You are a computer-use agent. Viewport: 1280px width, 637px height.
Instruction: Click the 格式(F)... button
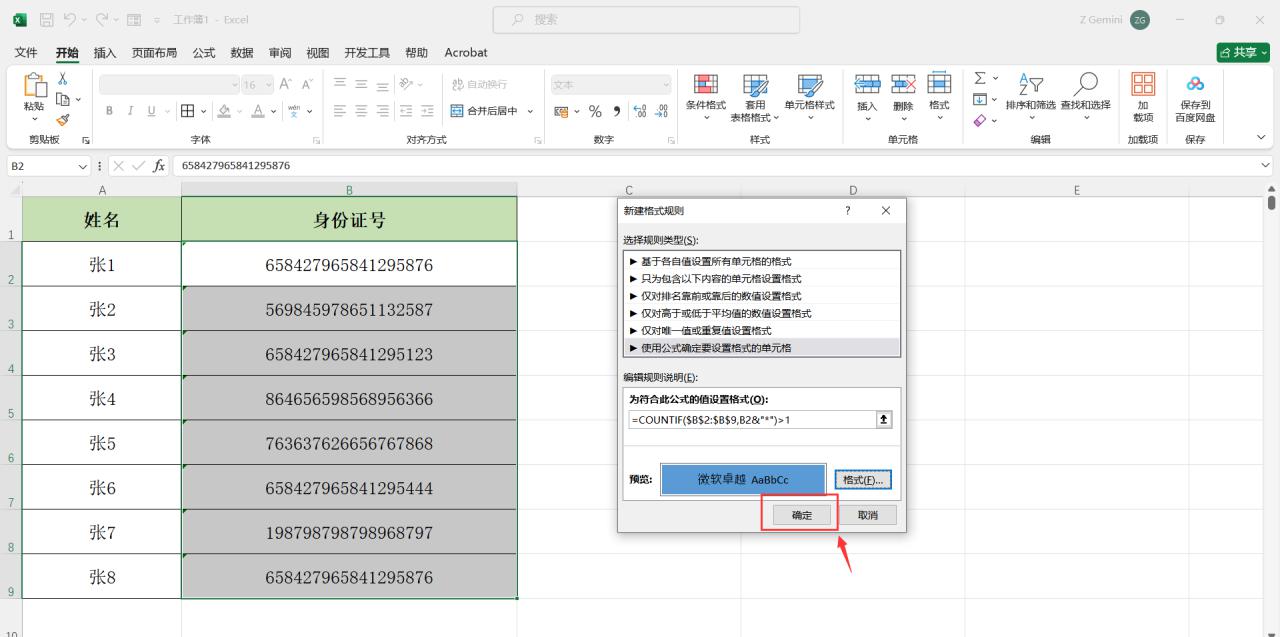click(x=864, y=480)
